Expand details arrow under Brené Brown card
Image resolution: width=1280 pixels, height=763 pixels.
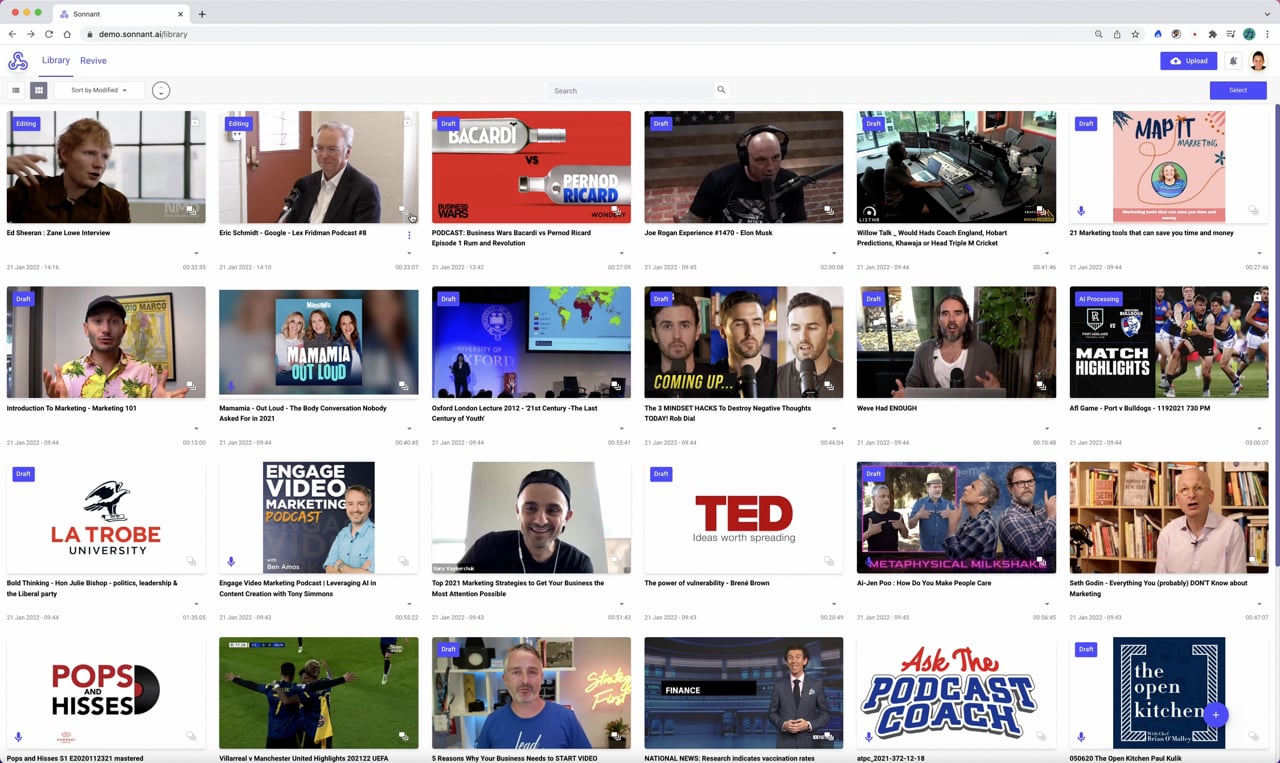[834, 604]
